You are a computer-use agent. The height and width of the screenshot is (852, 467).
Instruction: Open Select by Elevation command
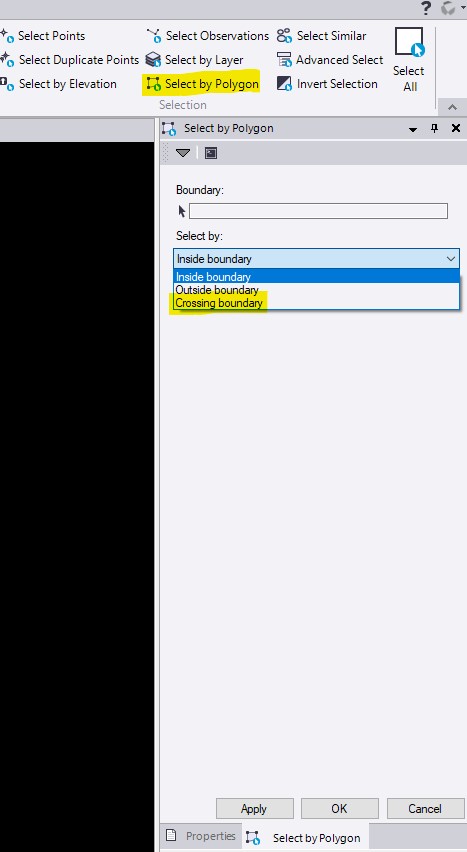click(59, 84)
